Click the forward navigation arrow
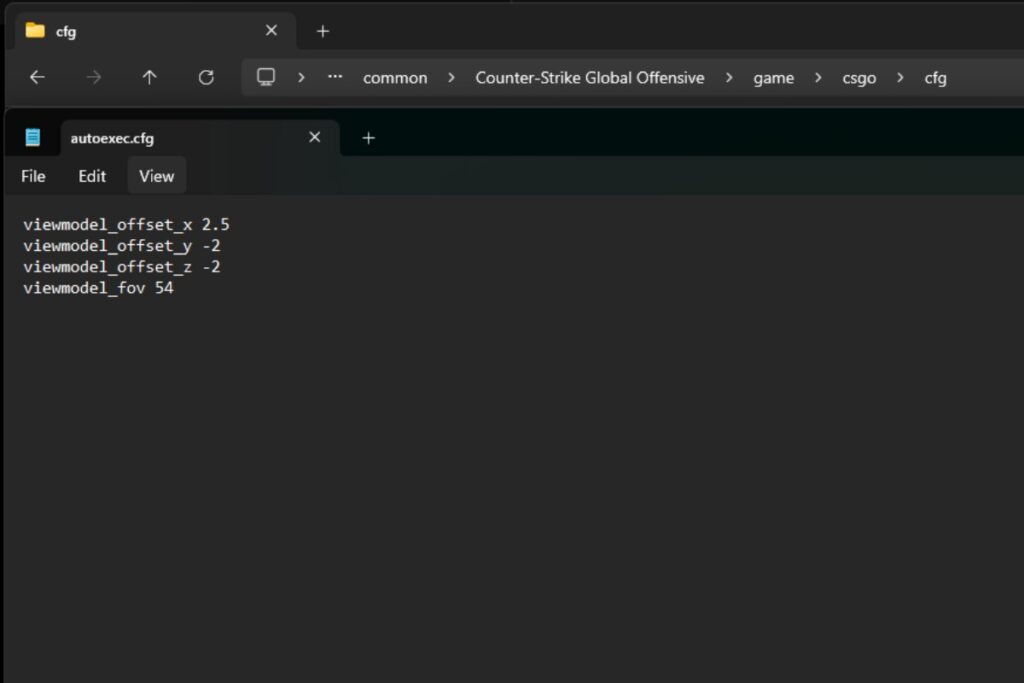Viewport: 1024px width, 683px height. [94, 77]
